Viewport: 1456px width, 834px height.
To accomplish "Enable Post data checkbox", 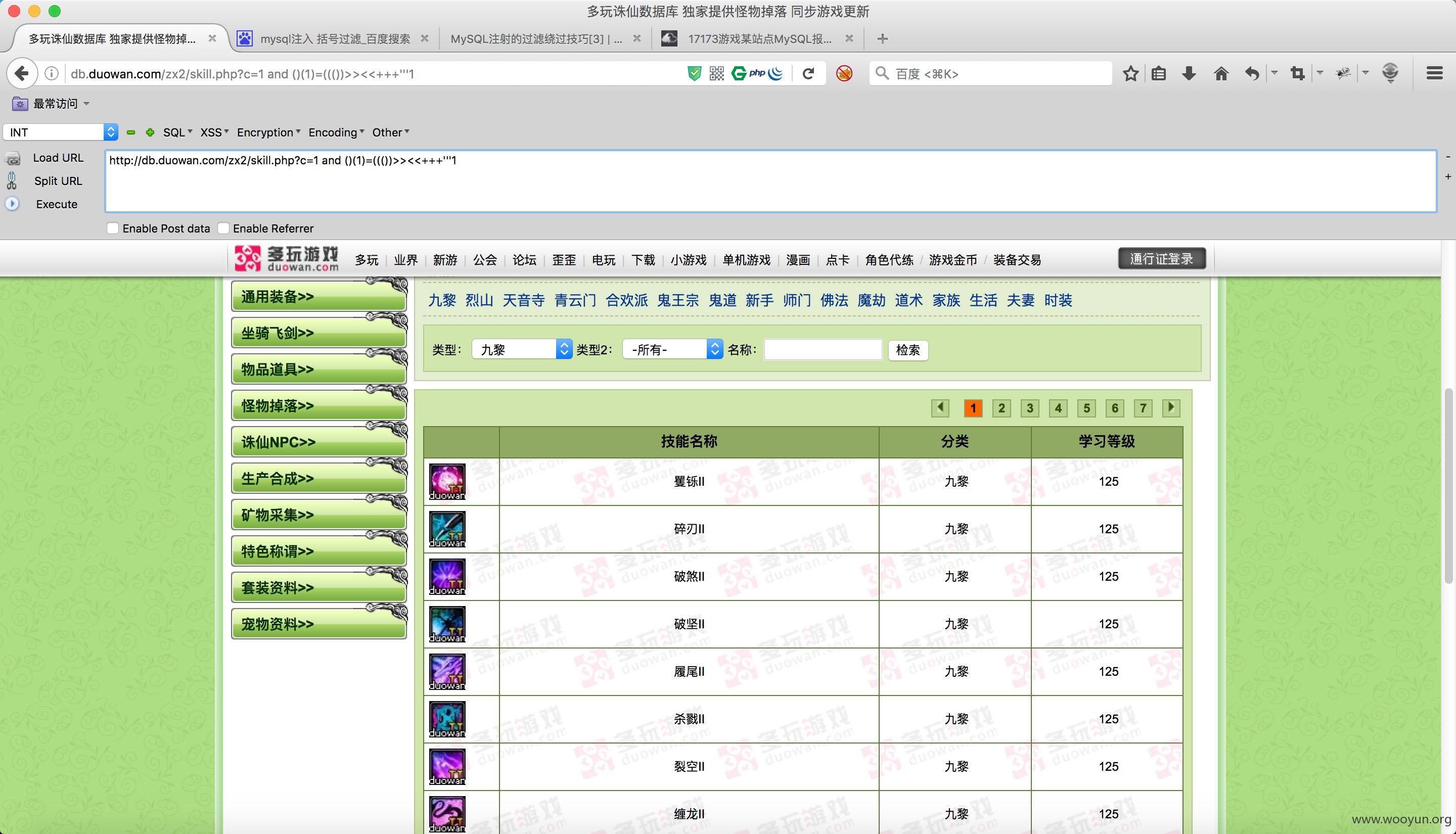I will [x=113, y=228].
